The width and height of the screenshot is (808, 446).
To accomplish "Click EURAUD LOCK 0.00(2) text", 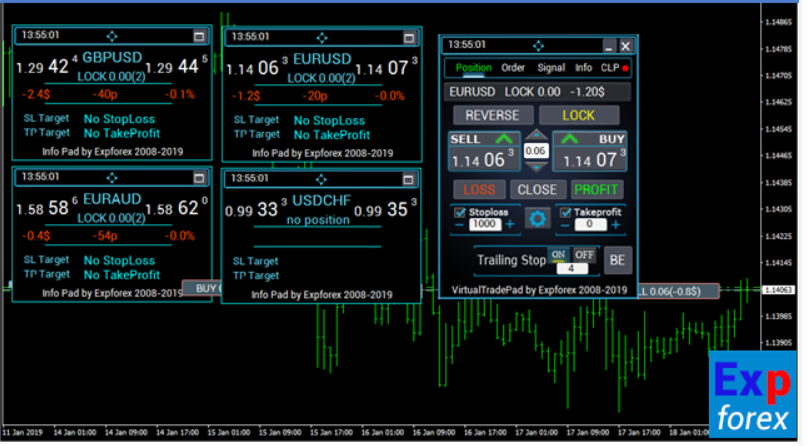I will coord(111,218).
